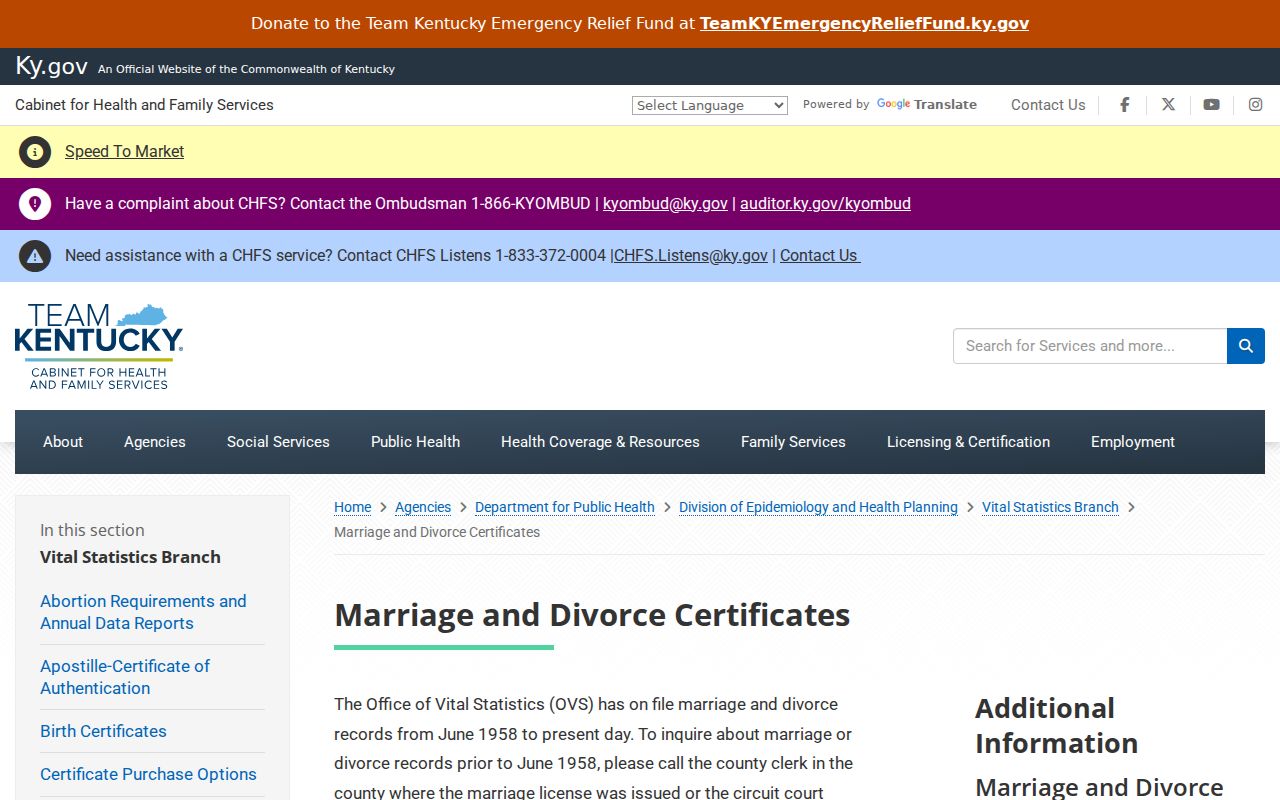Open the Social Services menu
Image resolution: width=1280 pixels, height=800 pixels.
278,442
